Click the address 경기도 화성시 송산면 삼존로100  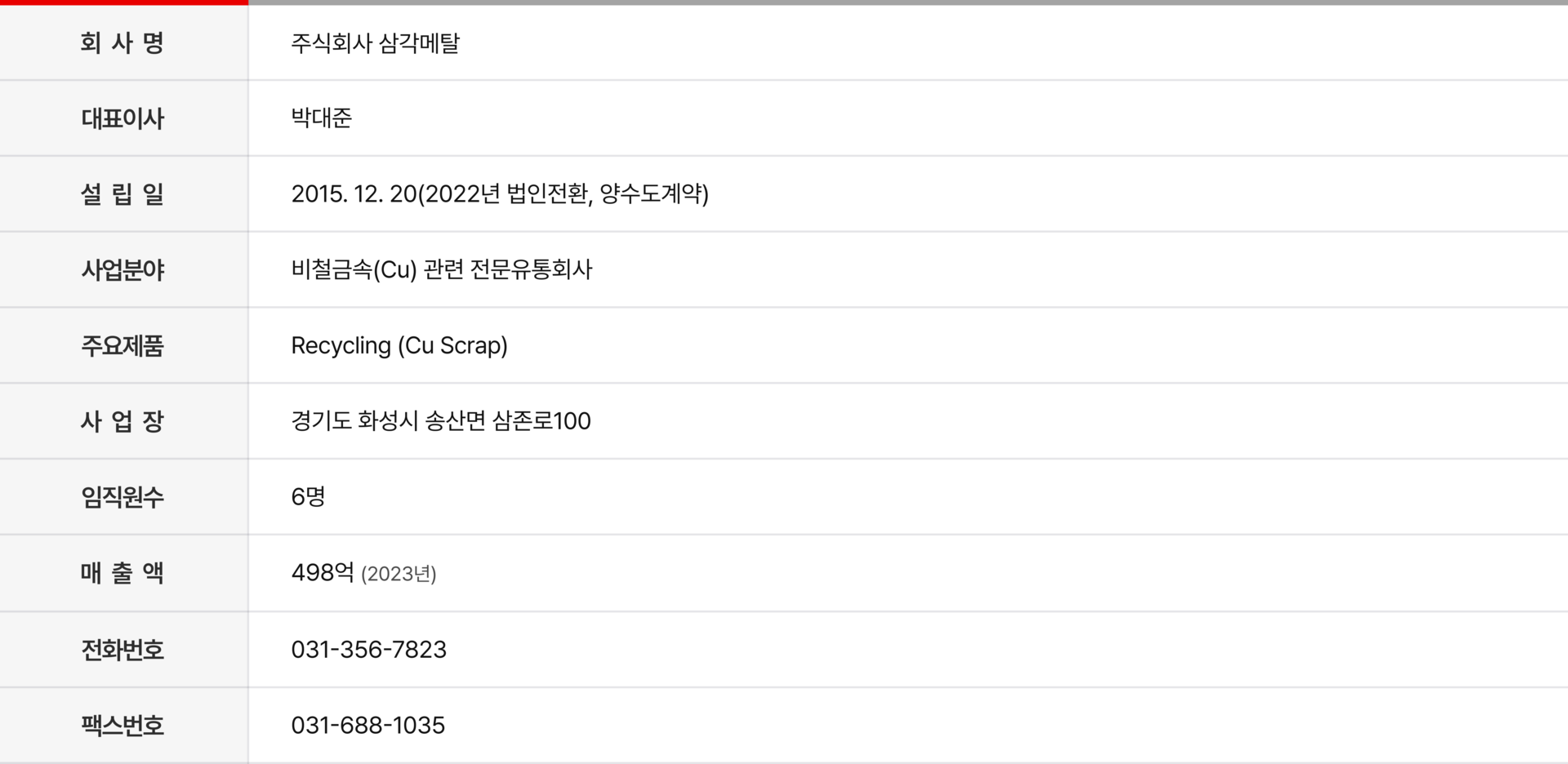pos(440,421)
